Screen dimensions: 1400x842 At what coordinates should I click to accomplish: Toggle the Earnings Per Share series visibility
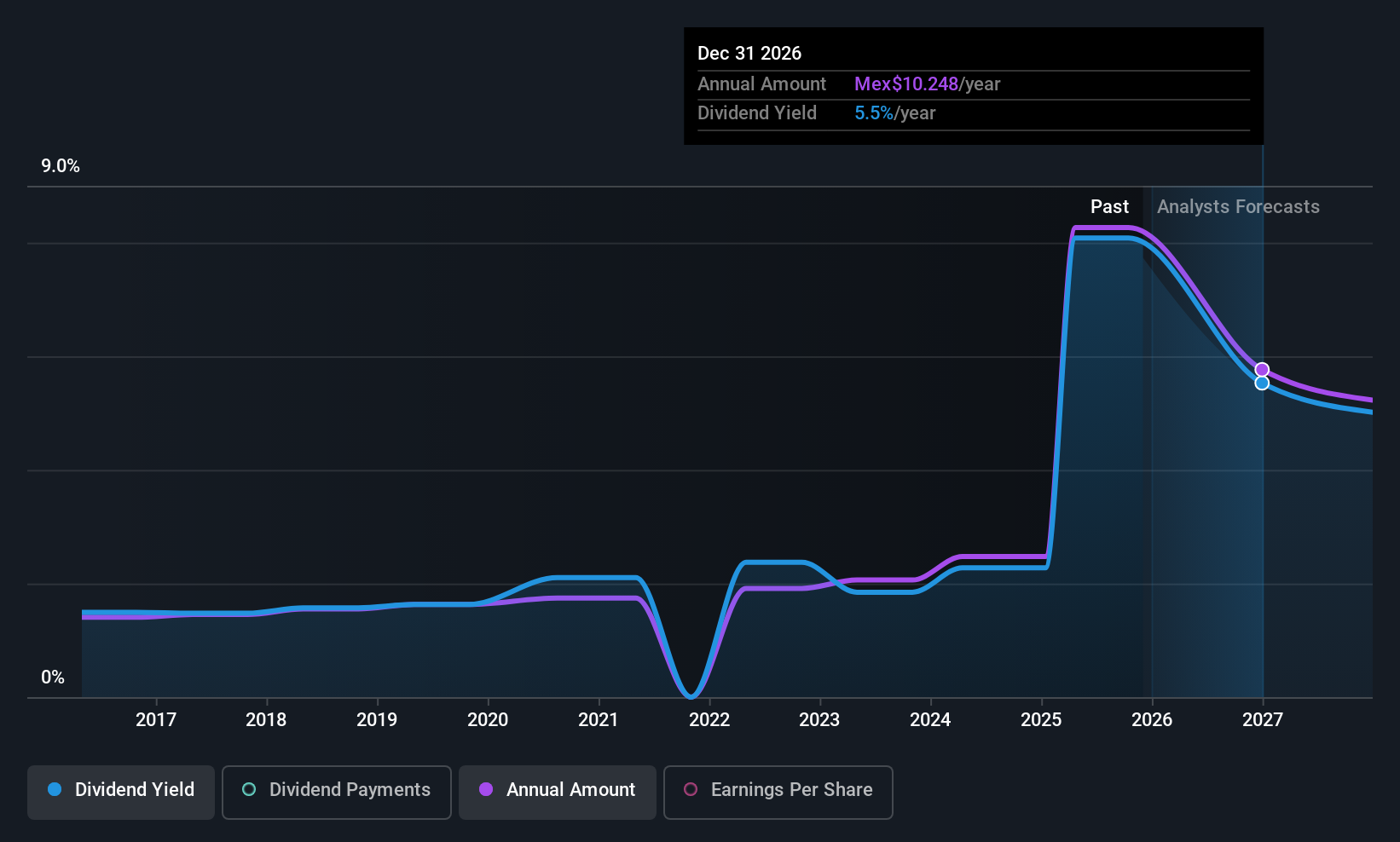(x=777, y=790)
